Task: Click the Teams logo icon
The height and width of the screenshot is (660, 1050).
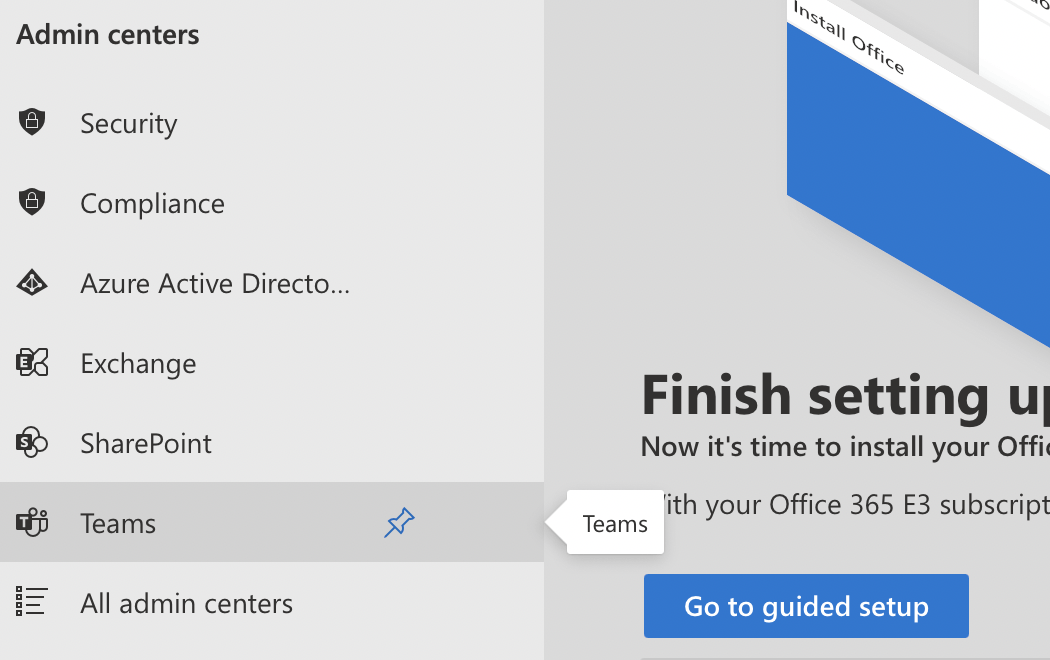Action: [32, 523]
